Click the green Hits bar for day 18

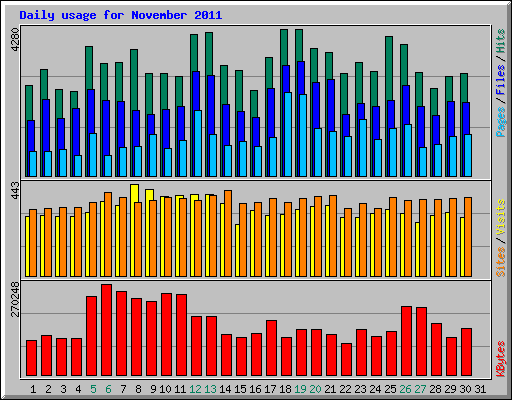point(284,47)
